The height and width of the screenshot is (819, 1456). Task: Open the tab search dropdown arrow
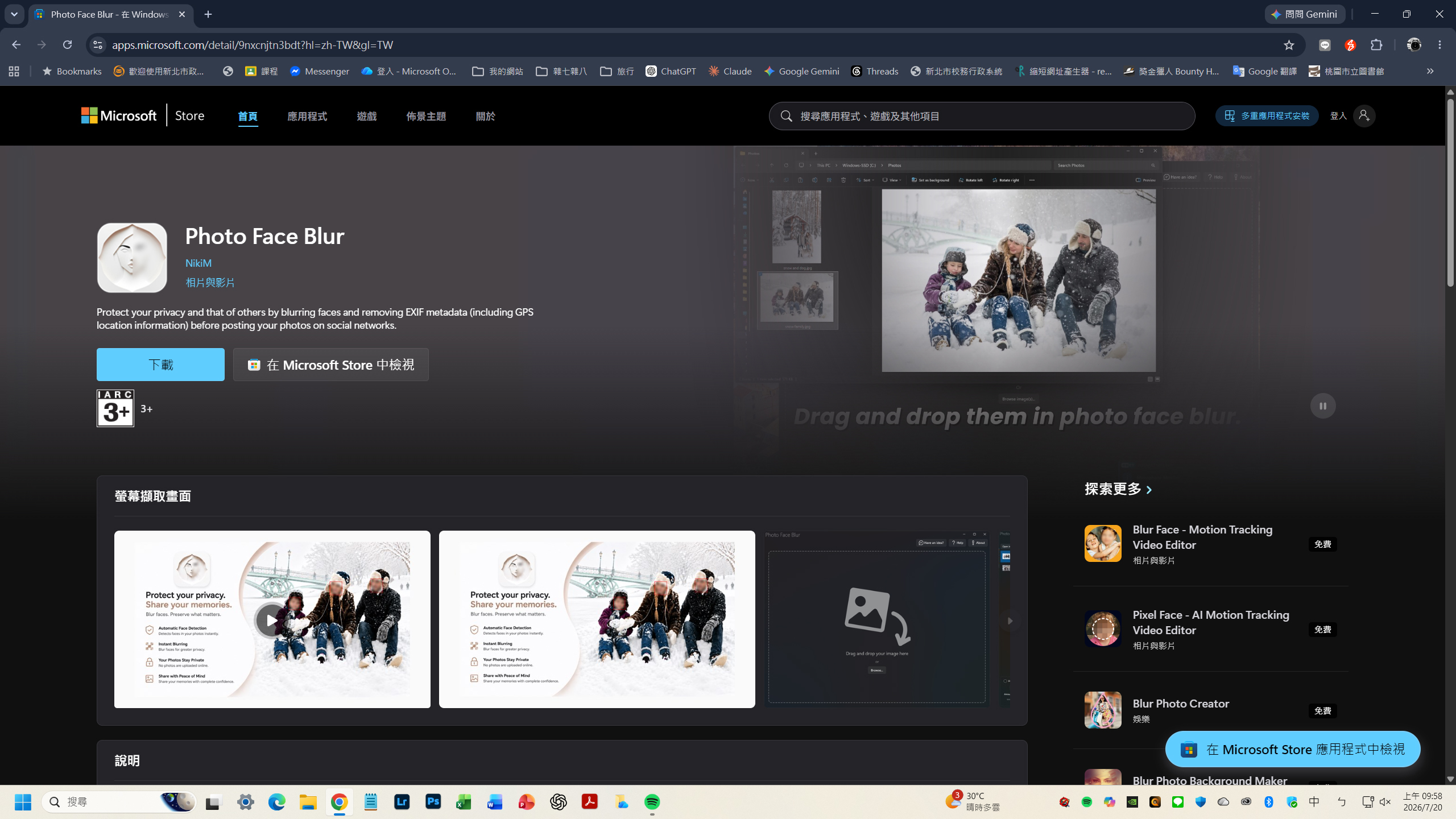click(x=14, y=14)
